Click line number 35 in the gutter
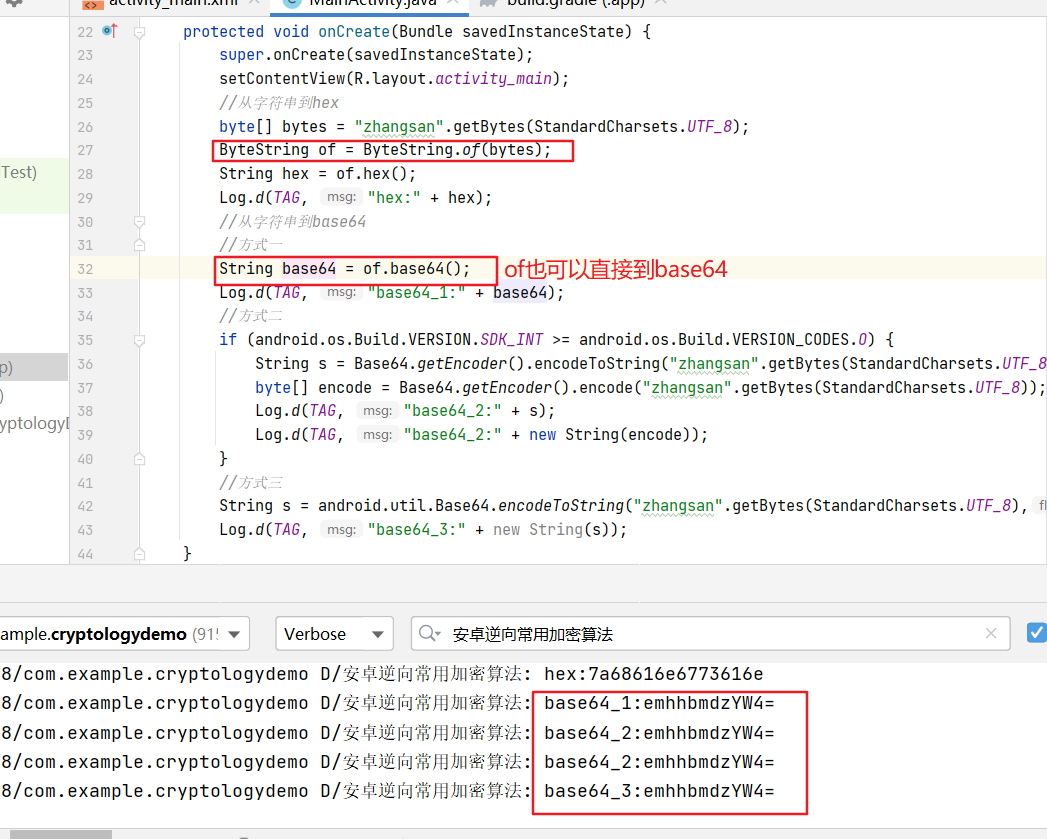Viewport: 1047px width, 839px height. 85,340
